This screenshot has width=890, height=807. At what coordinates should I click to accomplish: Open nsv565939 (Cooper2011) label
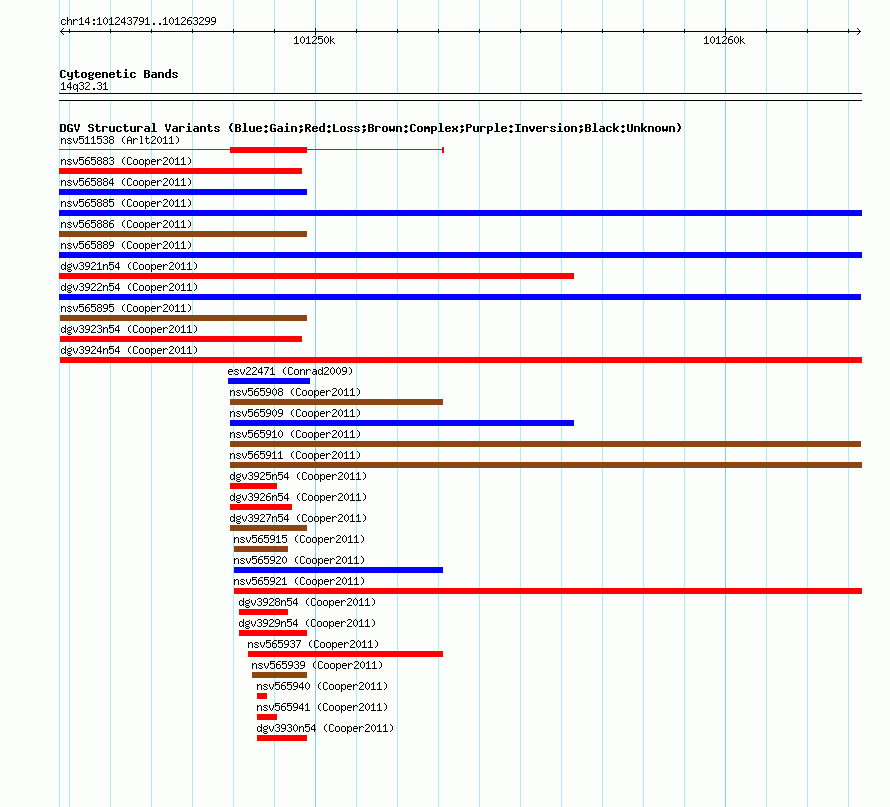point(317,665)
